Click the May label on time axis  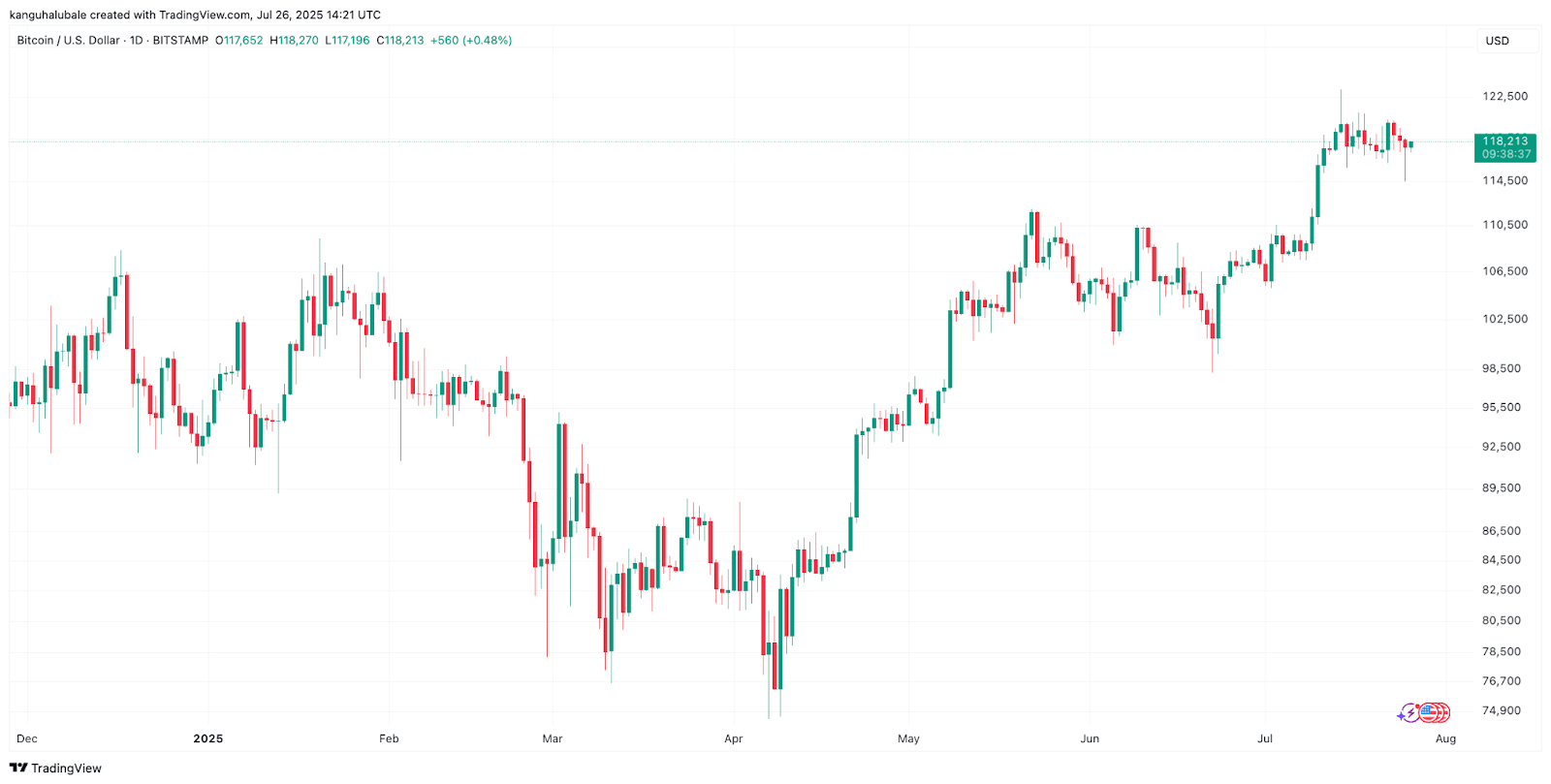908,738
